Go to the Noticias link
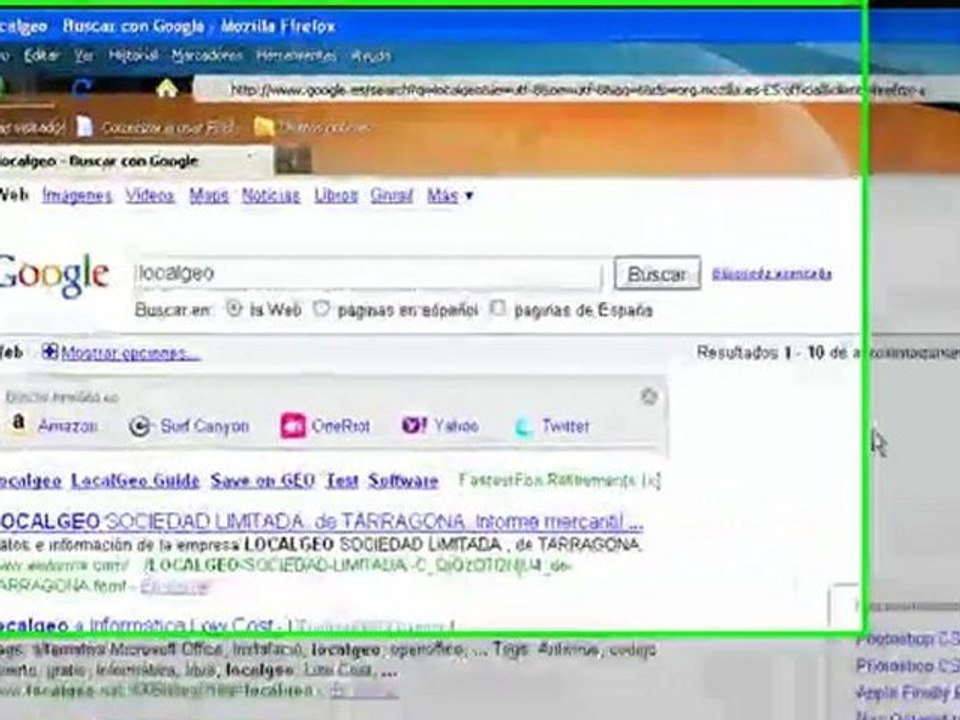 pos(271,196)
